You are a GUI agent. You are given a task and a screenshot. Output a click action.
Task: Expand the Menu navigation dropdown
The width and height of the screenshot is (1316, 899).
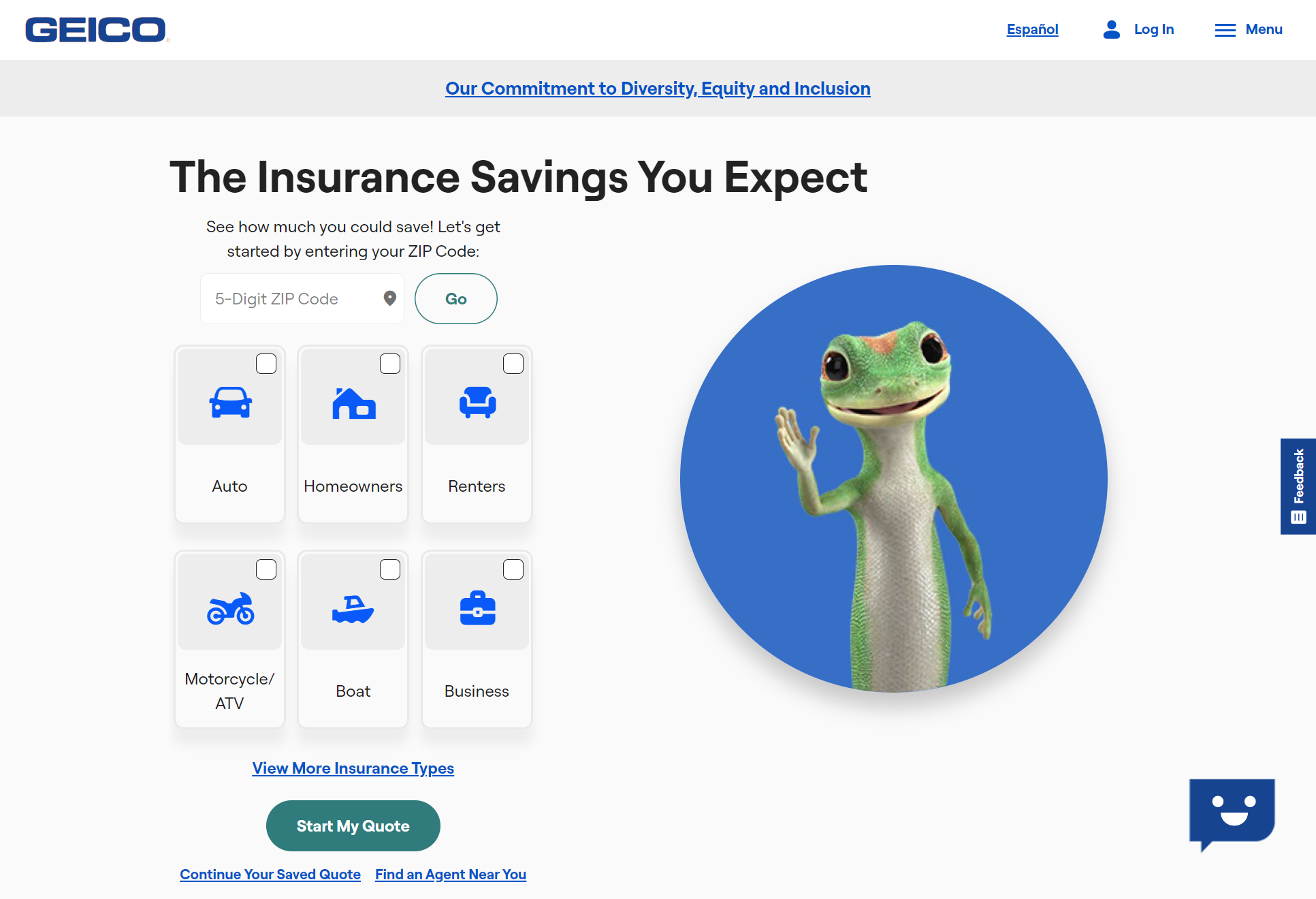point(1248,29)
